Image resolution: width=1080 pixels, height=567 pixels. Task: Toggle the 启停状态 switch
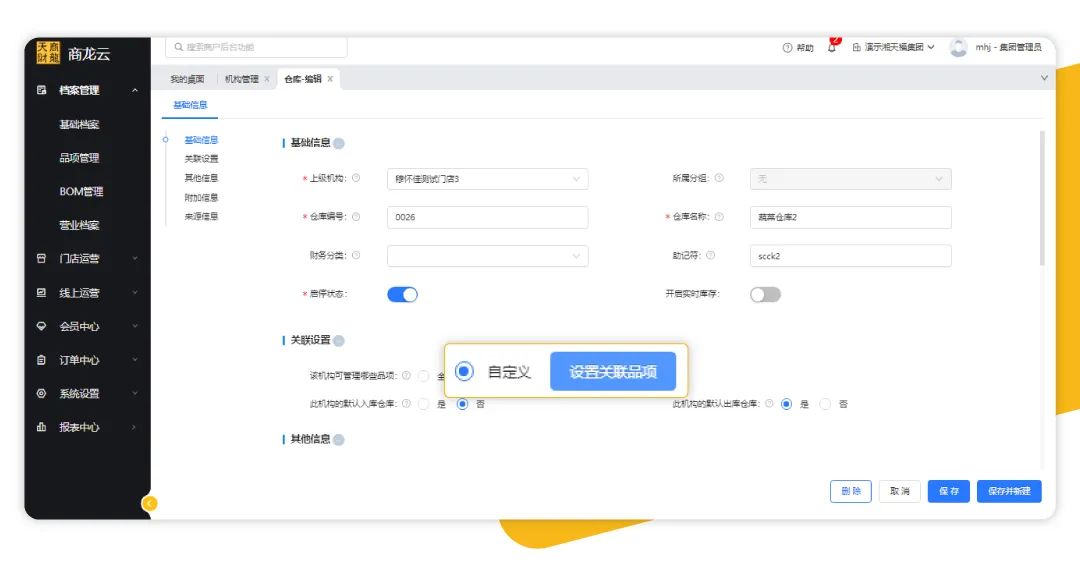[402, 294]
